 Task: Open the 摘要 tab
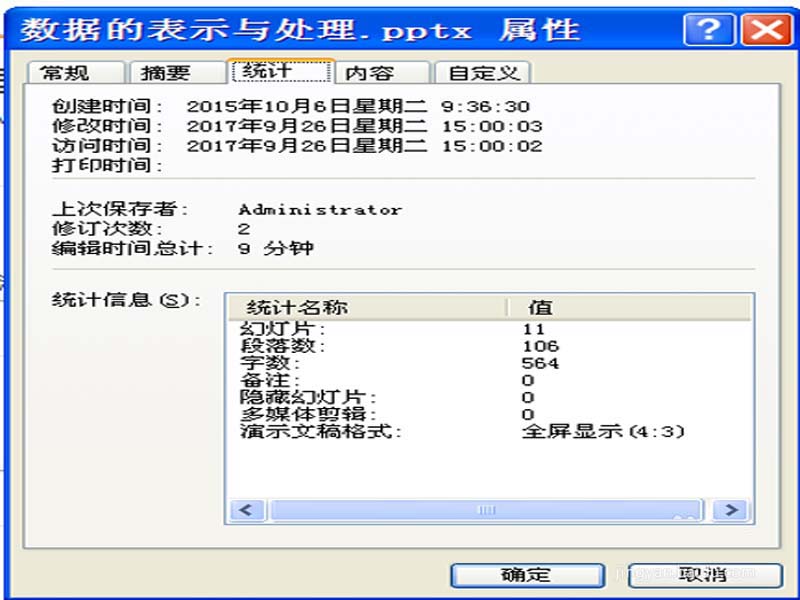[177, 72]
